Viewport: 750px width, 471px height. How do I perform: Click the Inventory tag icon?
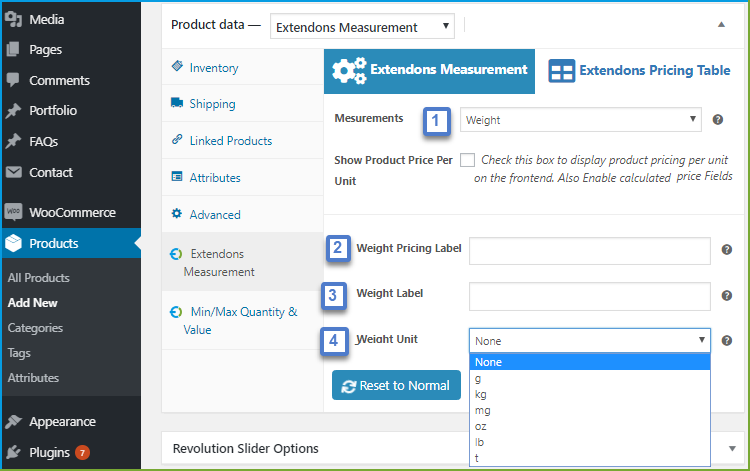(x=177, y=66)
